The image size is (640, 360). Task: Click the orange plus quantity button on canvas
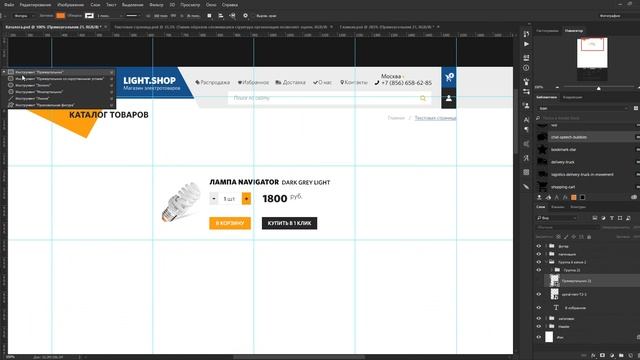point(246,198)
